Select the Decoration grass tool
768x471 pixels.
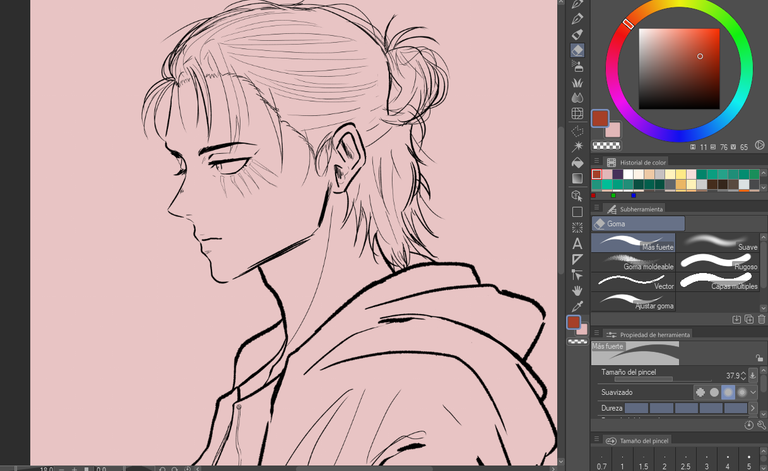[577, 82]
